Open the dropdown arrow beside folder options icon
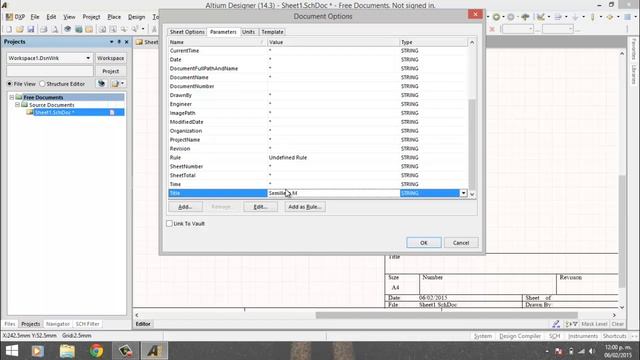Screen dimensions: 640x360 (122, 84)
